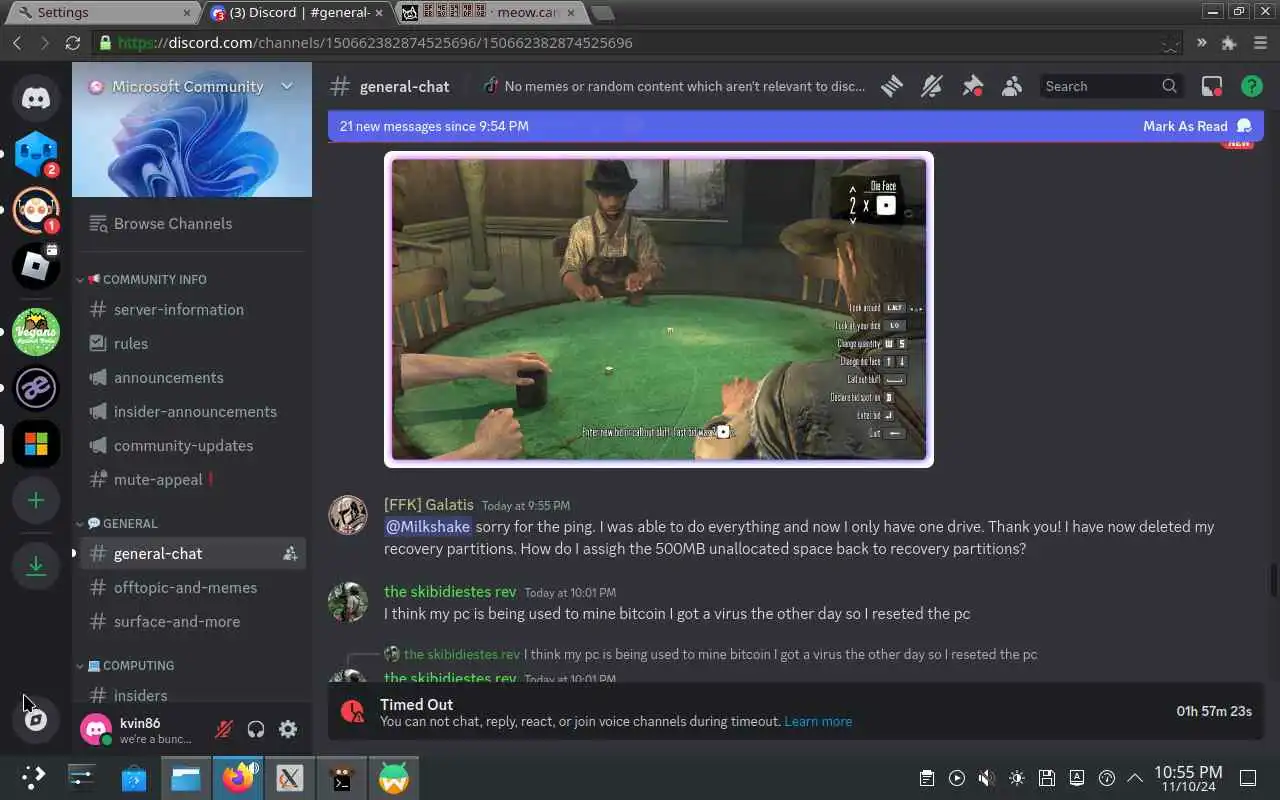
Task: Open Microsoft Community server dropdown
Action: point(287,86)
